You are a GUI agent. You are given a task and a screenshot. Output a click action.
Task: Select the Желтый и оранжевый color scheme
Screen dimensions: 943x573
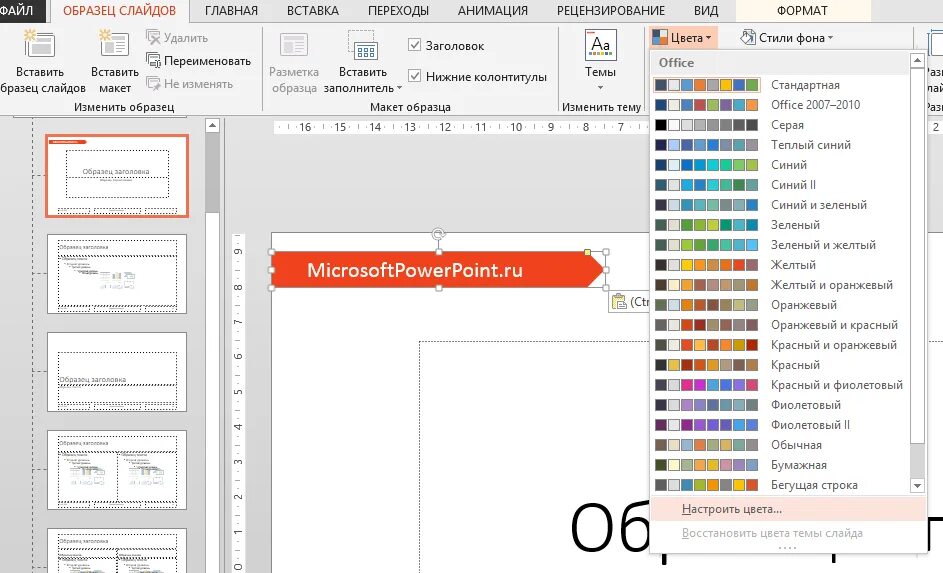781,285
